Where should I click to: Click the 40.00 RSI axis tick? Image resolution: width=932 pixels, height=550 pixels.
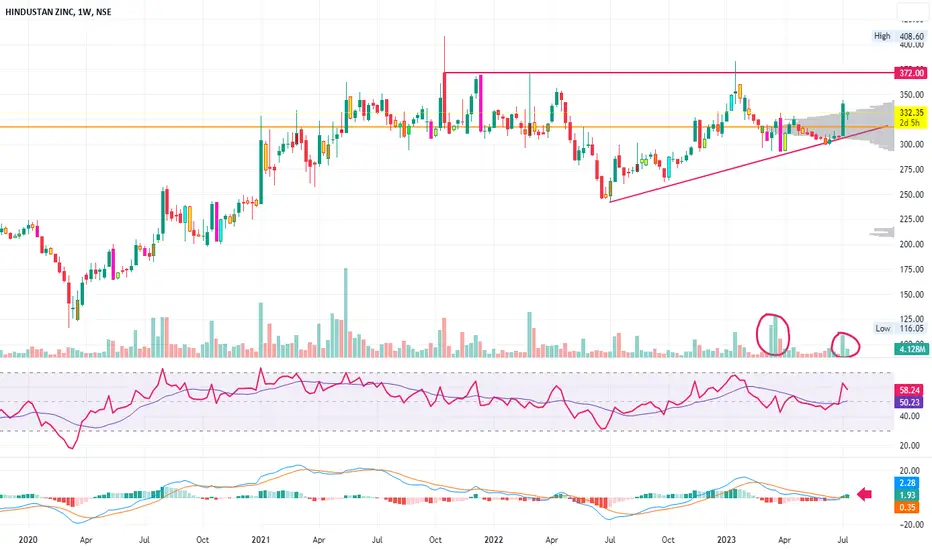tap(909, 417)
